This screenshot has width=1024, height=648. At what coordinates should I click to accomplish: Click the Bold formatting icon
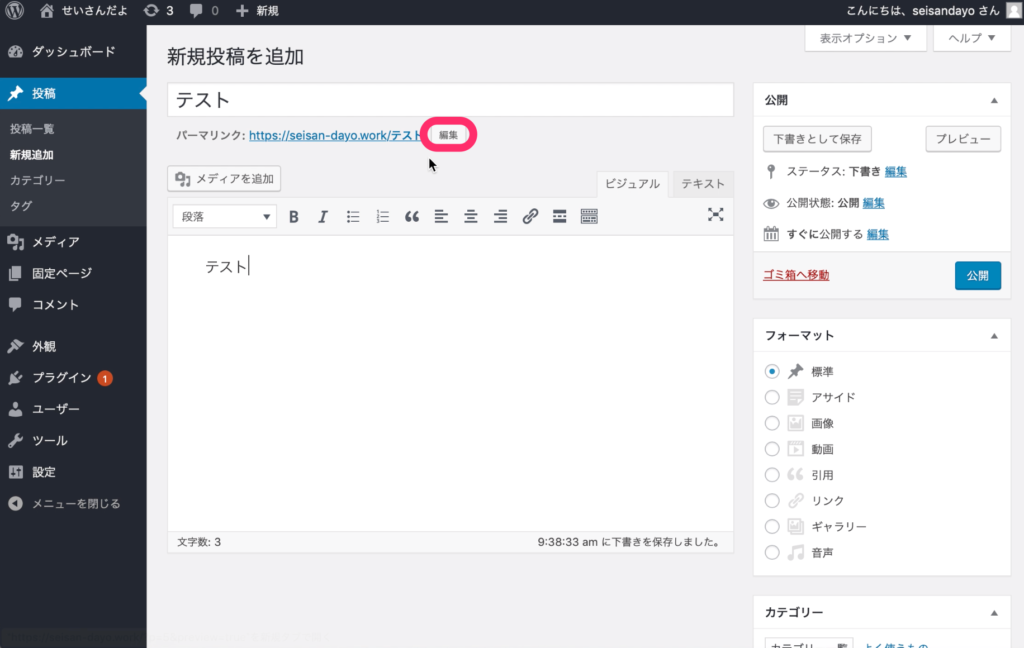[294, 216]
